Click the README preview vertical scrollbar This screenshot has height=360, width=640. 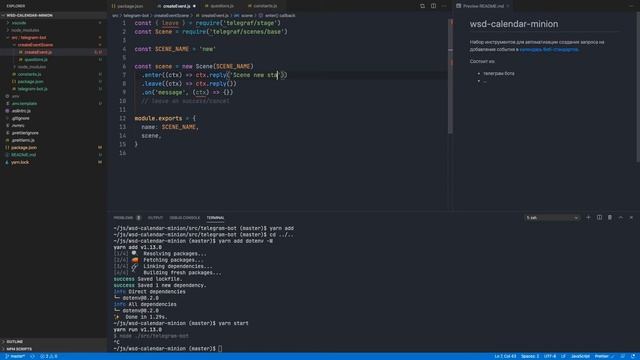tap(638, 87)
